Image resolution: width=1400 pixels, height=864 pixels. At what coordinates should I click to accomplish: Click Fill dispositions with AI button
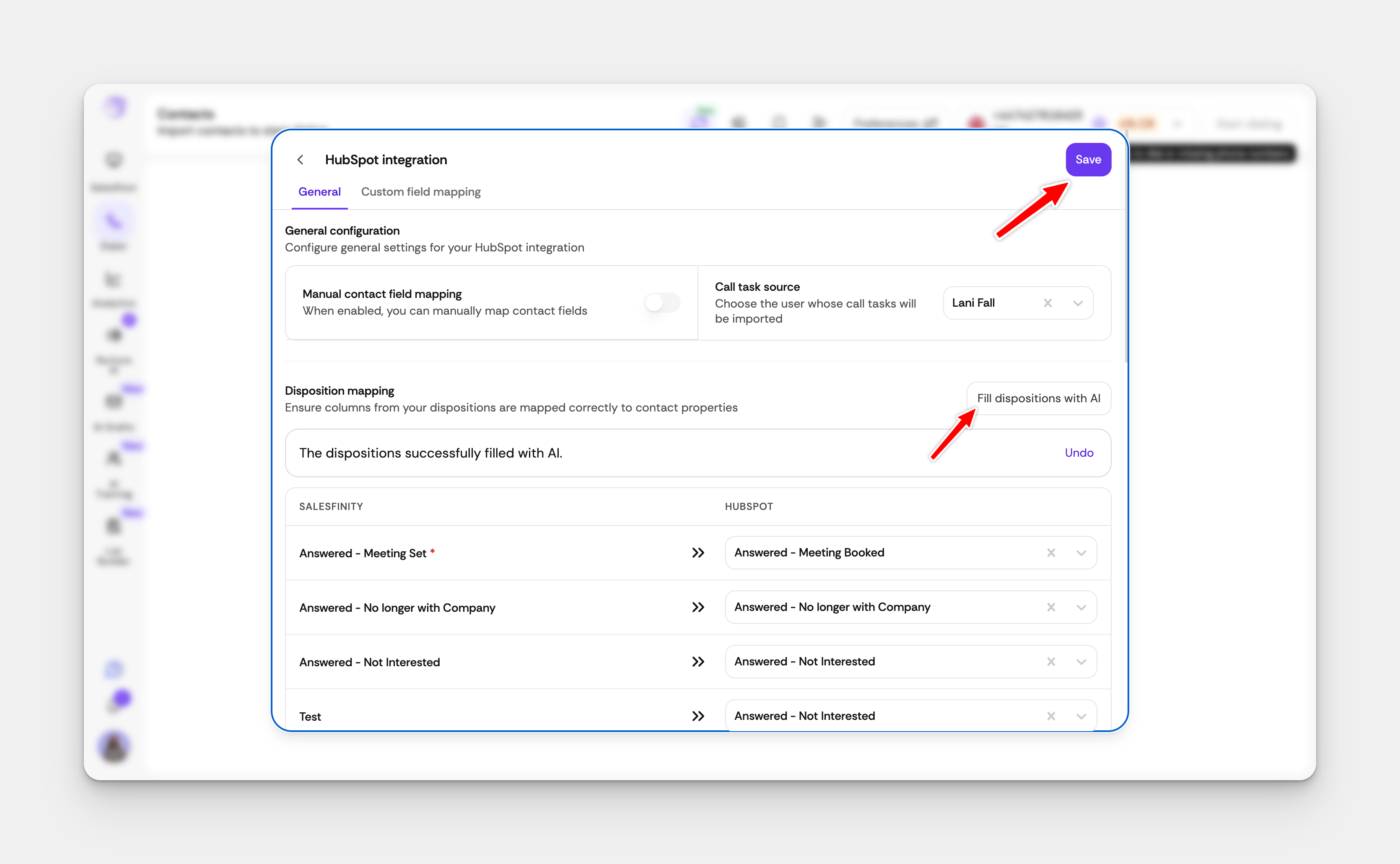[1038, 398]
